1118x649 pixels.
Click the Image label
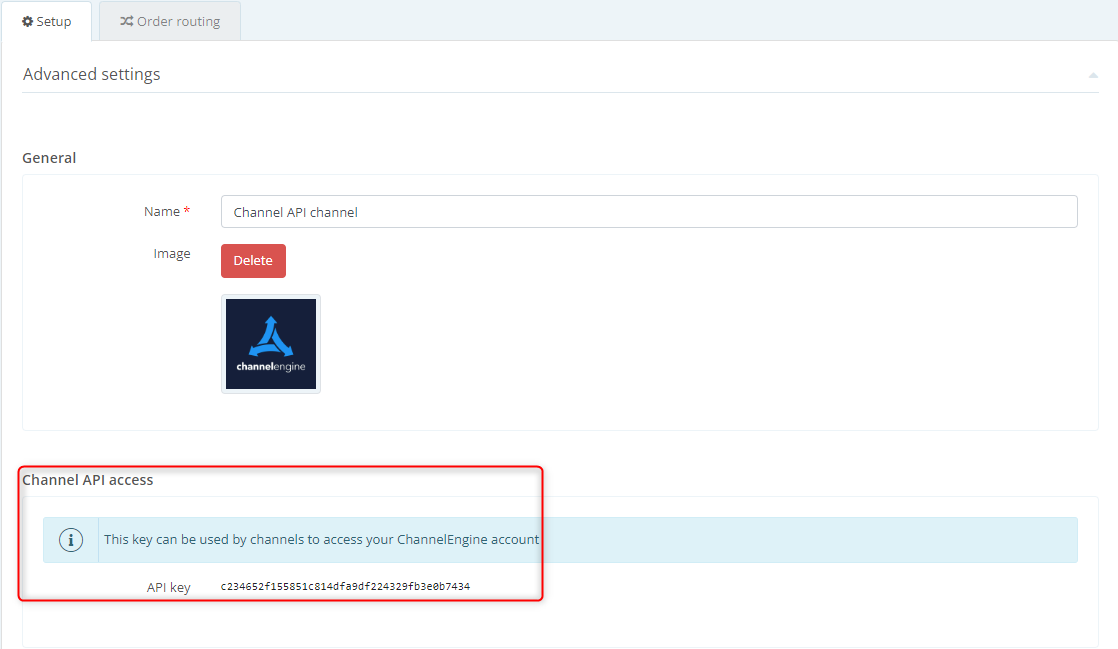(x=171, y=254)
